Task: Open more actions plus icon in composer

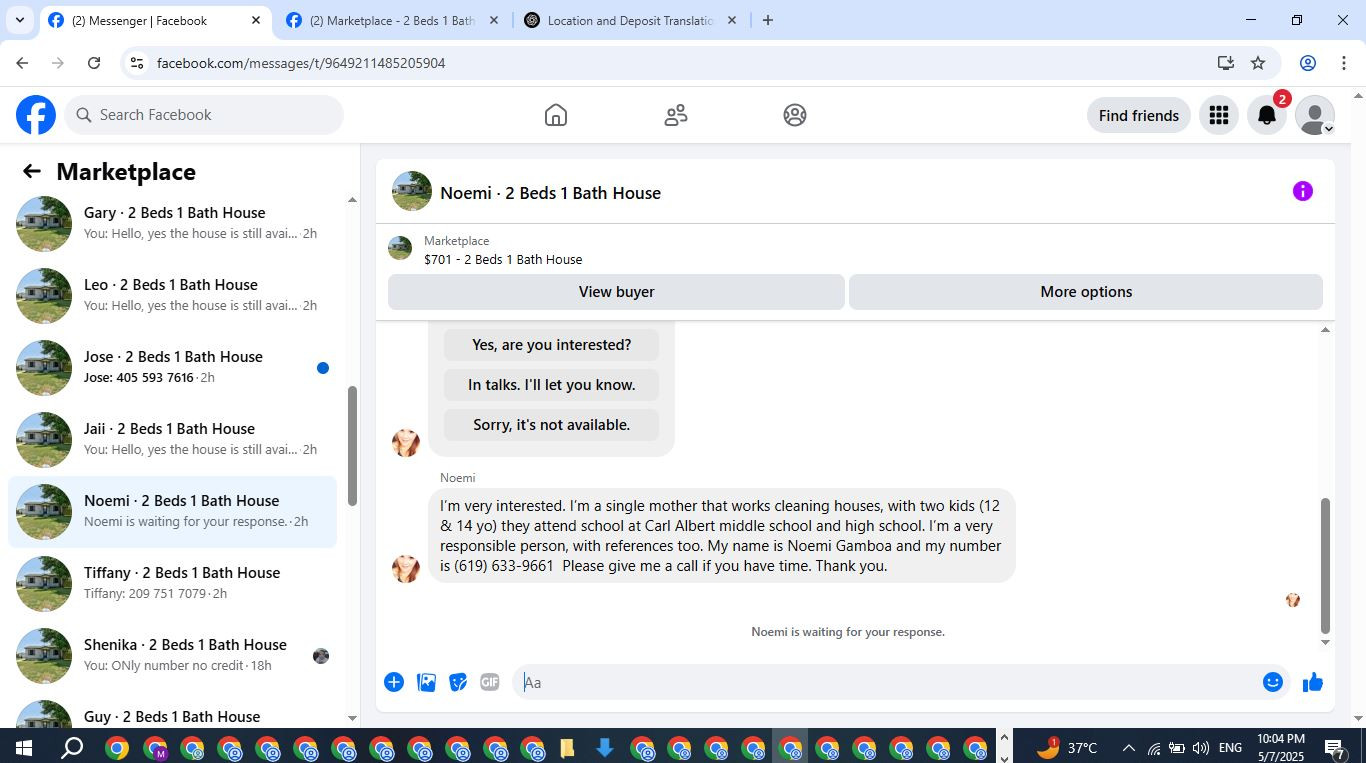Action: coord(394,682)
